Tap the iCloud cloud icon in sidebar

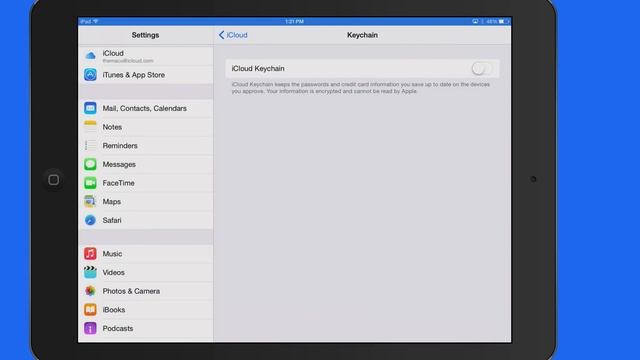pyautogui.click(x=90, y=55)
